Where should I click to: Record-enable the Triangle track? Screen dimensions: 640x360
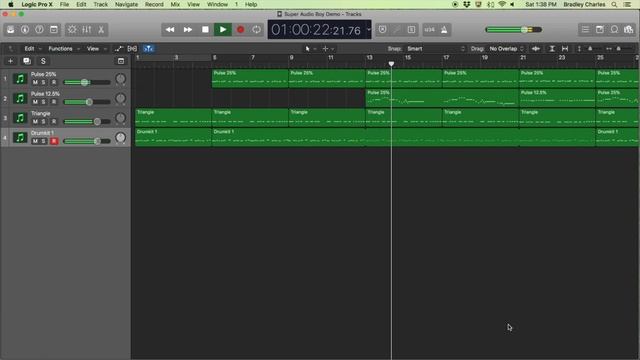[53, 121]
